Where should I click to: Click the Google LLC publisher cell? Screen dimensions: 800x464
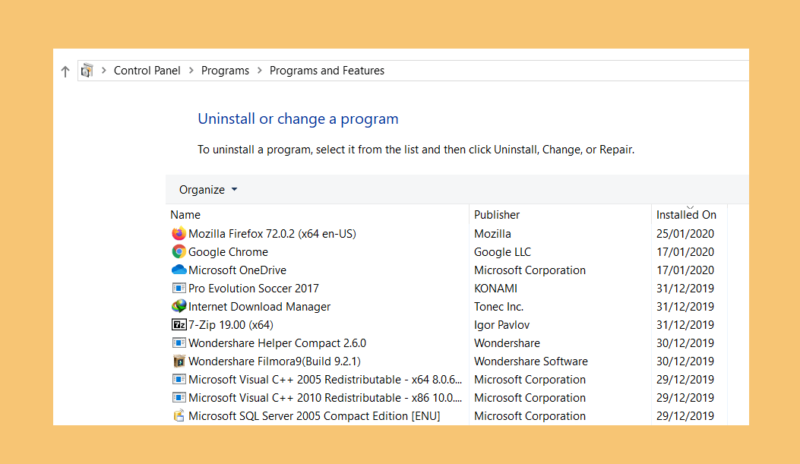coord(502,252)
